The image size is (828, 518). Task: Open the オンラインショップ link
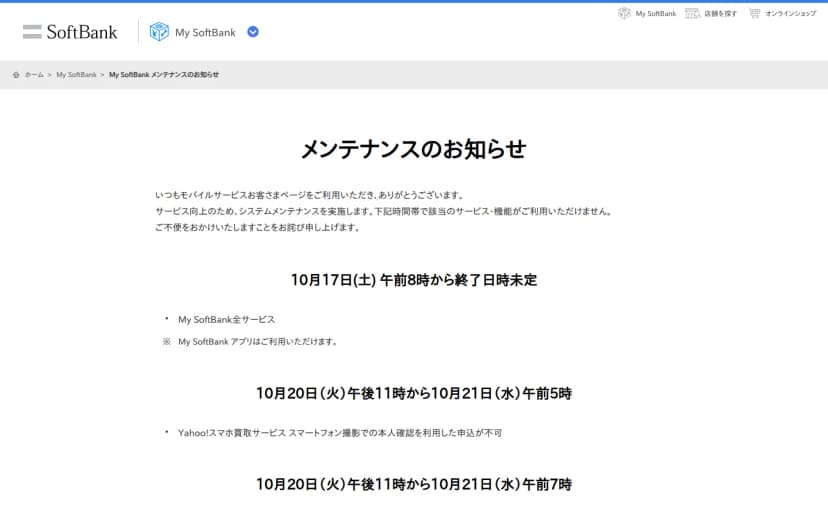coord(791,14)
